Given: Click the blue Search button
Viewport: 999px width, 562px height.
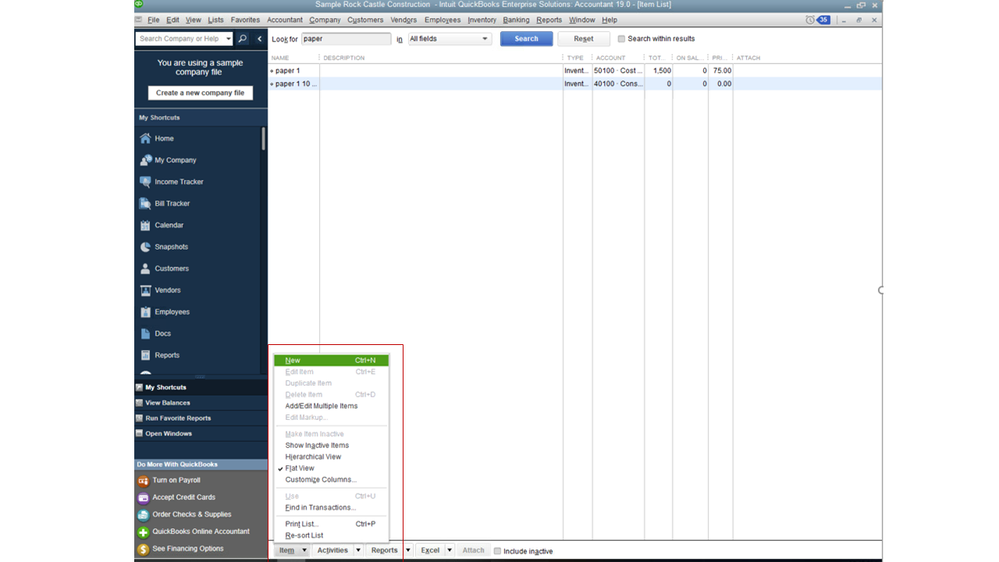Looking at the screenshot, I should click(x=526, y=39).
